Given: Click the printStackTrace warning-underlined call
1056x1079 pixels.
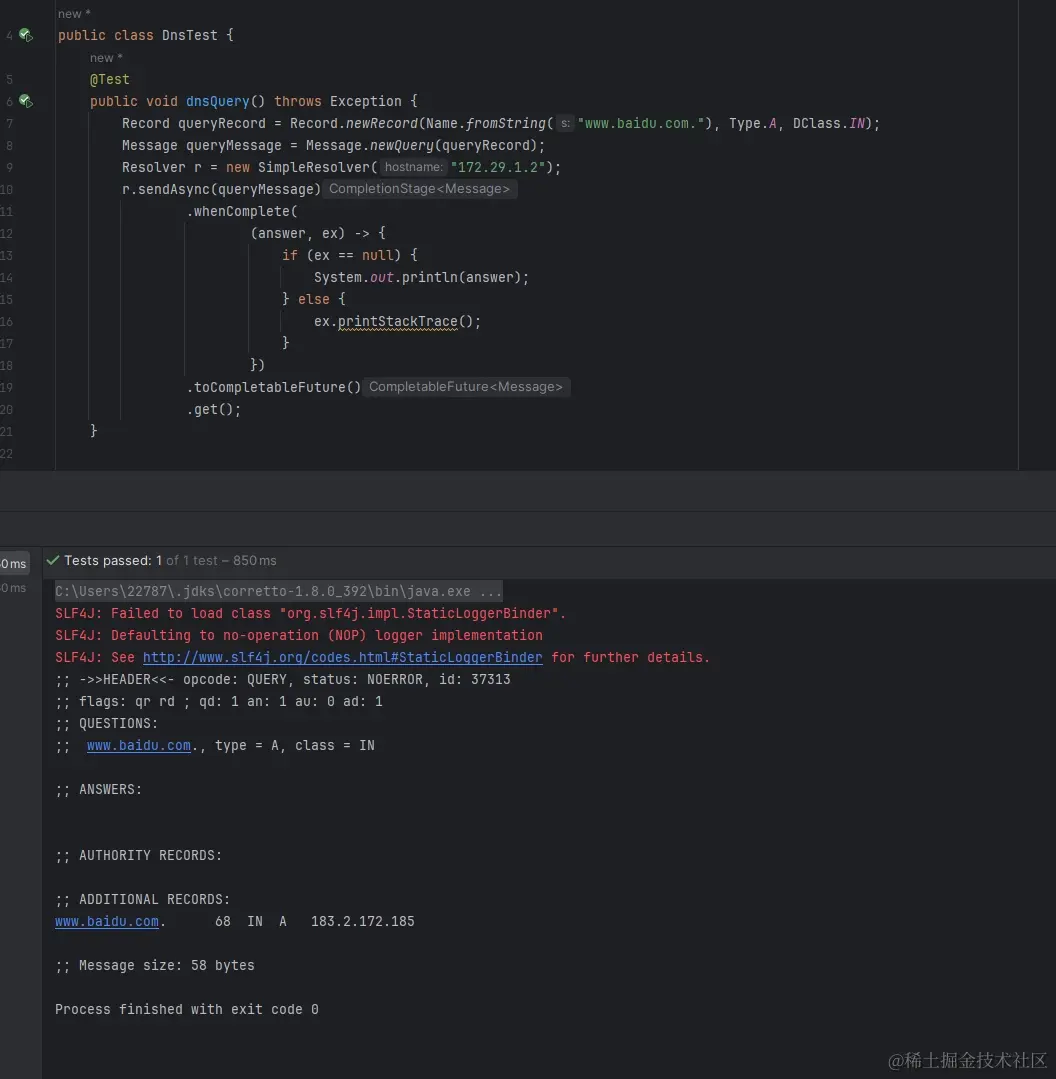Looking at the screenshot, I should [398, 321].
